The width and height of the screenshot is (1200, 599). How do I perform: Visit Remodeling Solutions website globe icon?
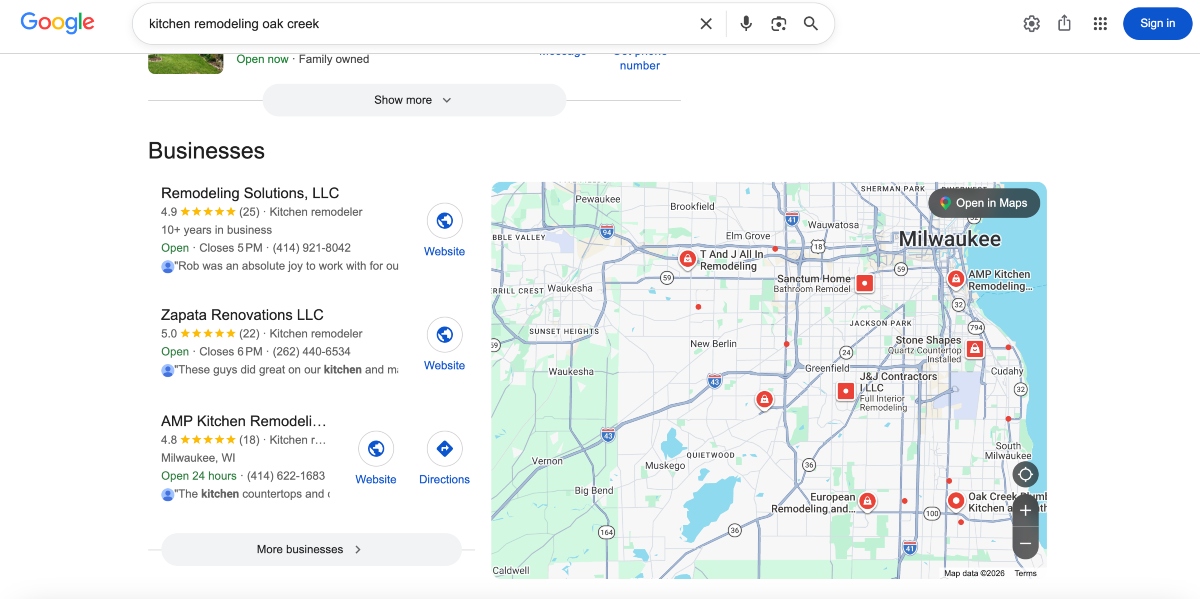click(x=445, y=221)
